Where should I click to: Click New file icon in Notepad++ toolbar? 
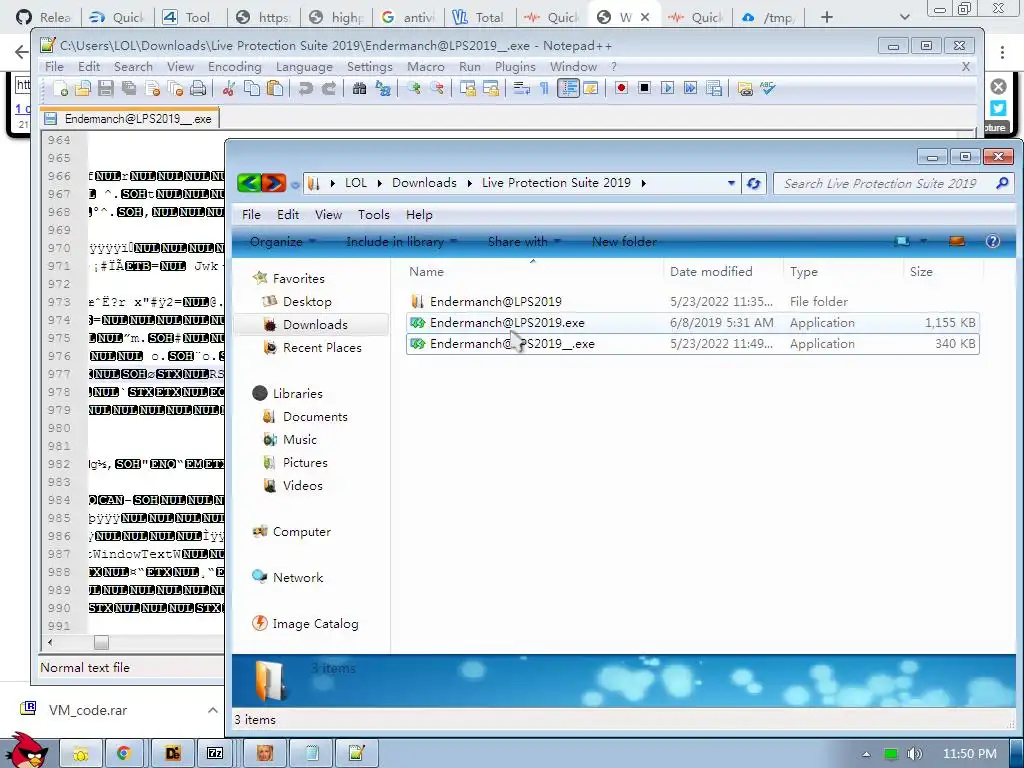pyautogui.click(x=61, y=89)
